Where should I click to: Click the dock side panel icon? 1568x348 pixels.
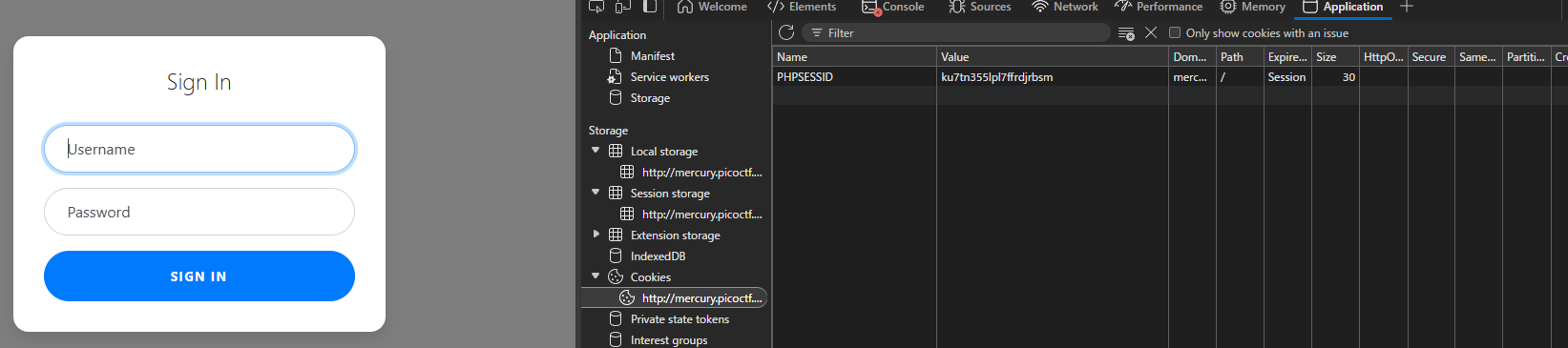649,6
